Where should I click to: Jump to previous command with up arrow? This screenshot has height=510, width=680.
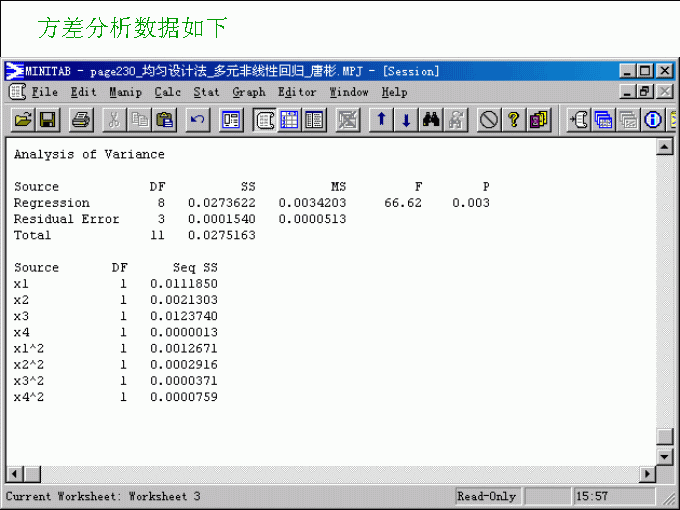[381, 120]
